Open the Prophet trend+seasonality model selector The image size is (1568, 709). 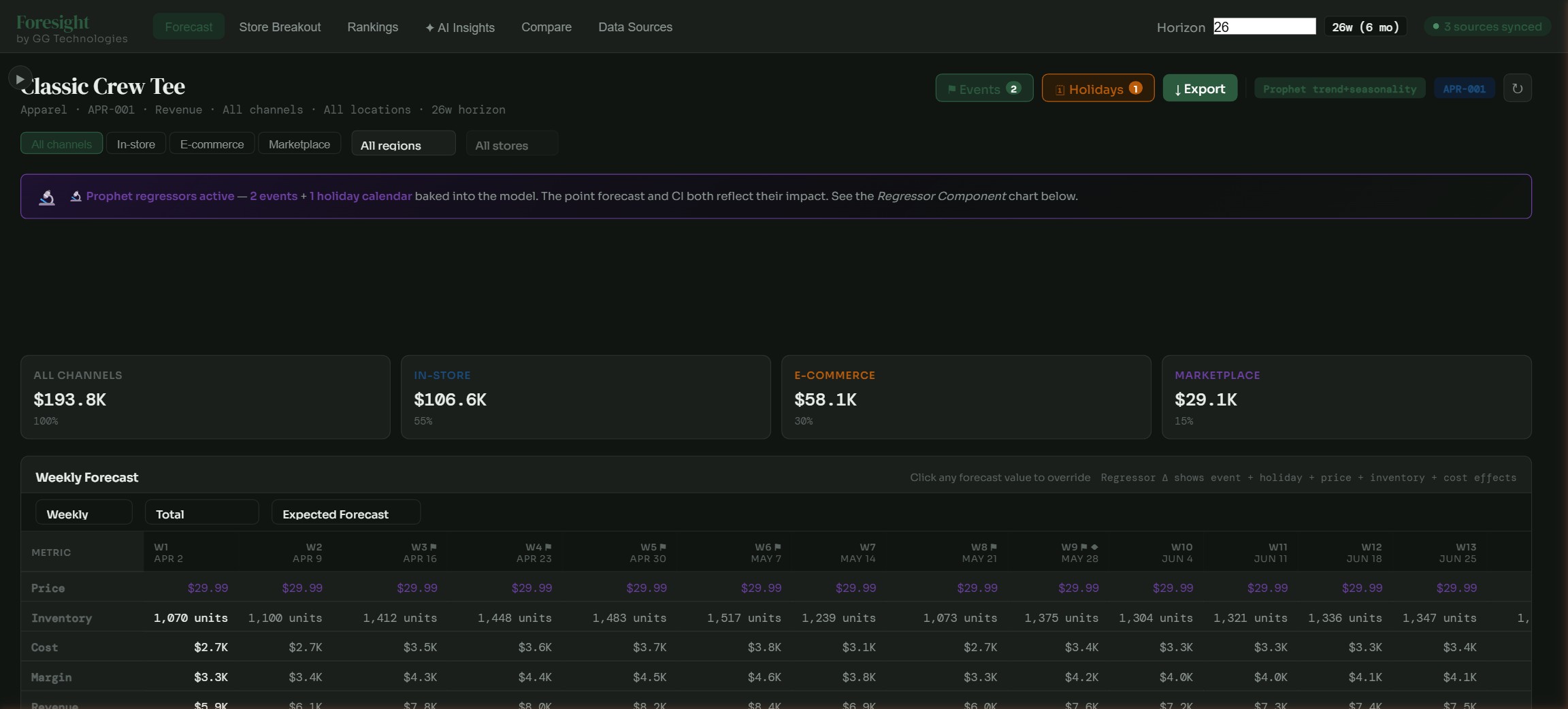1339,88
